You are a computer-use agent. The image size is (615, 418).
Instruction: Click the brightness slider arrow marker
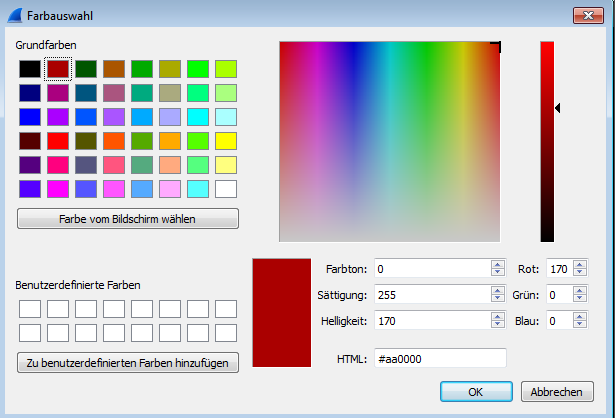point(558,107)
